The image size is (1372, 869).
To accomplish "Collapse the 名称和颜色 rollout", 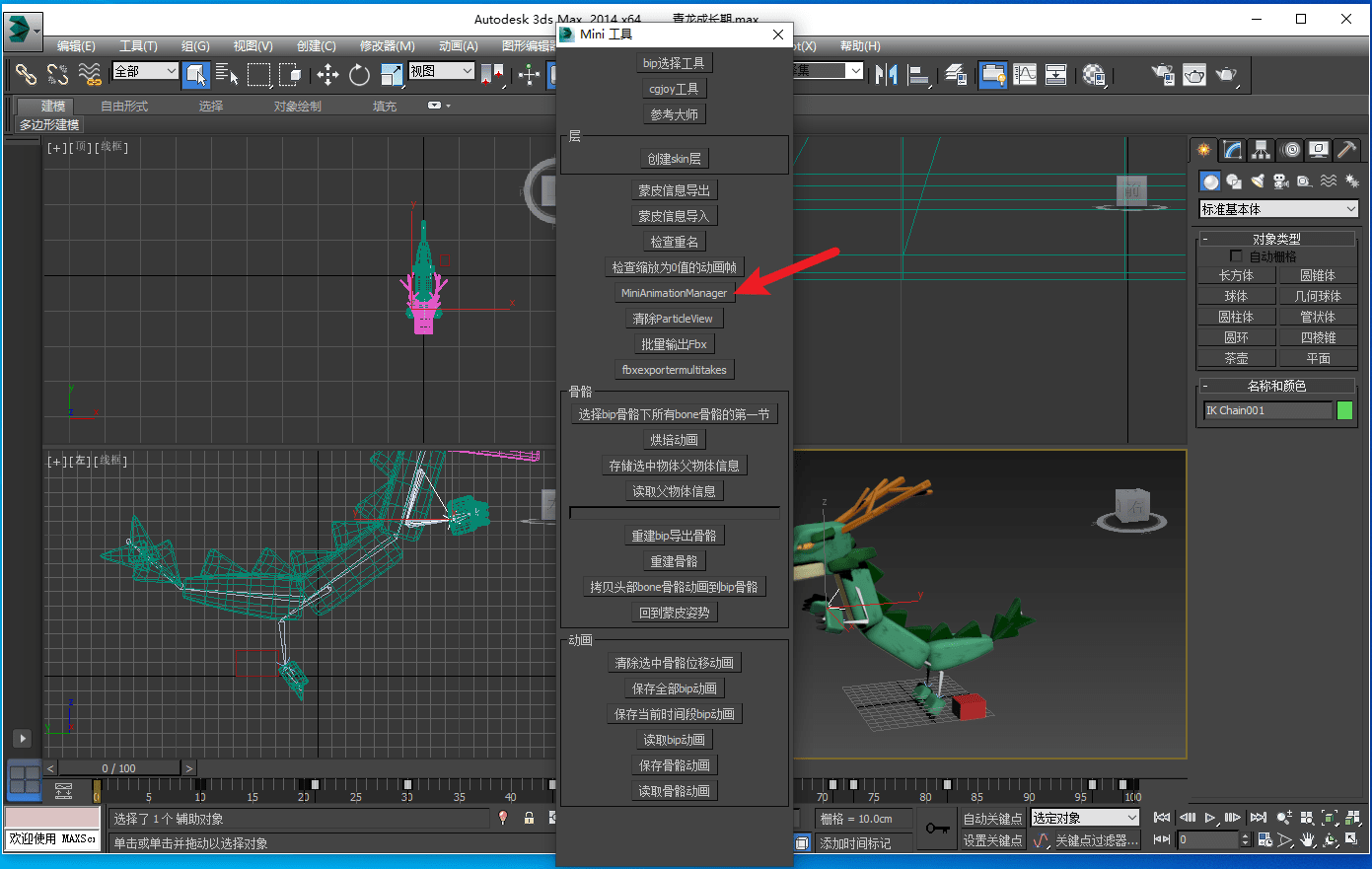I will [1276, 386].
